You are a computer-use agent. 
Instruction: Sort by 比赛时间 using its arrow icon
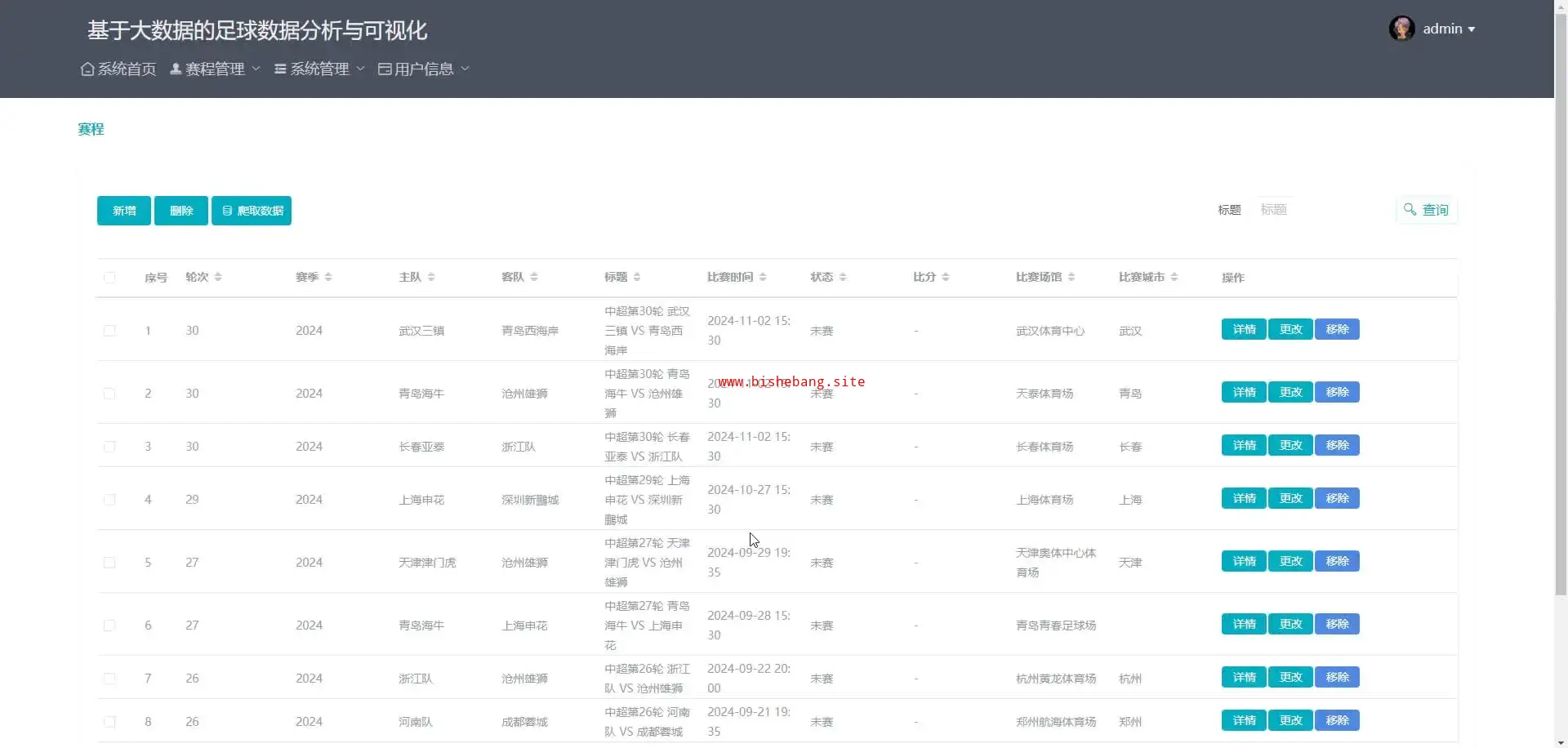(763, 278)
